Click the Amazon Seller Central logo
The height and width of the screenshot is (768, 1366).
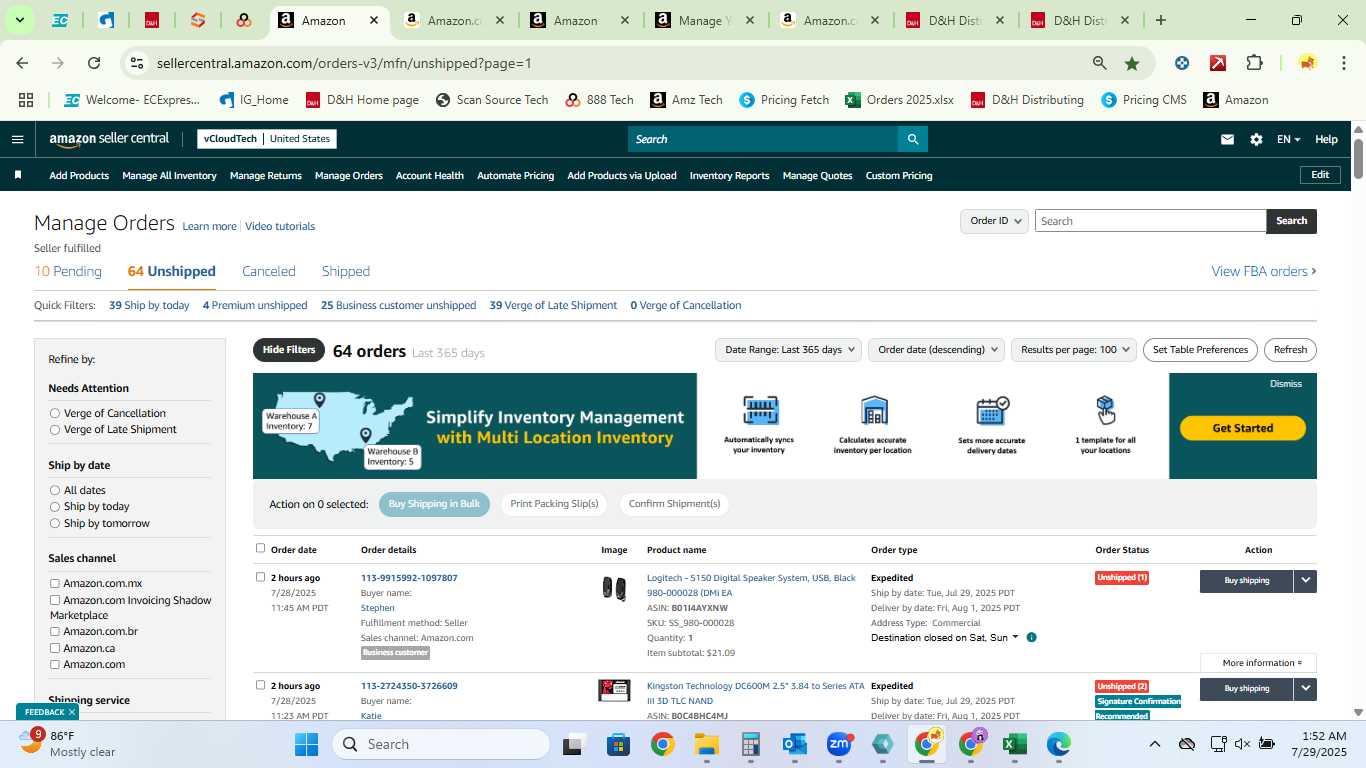[x=109, y=139]
